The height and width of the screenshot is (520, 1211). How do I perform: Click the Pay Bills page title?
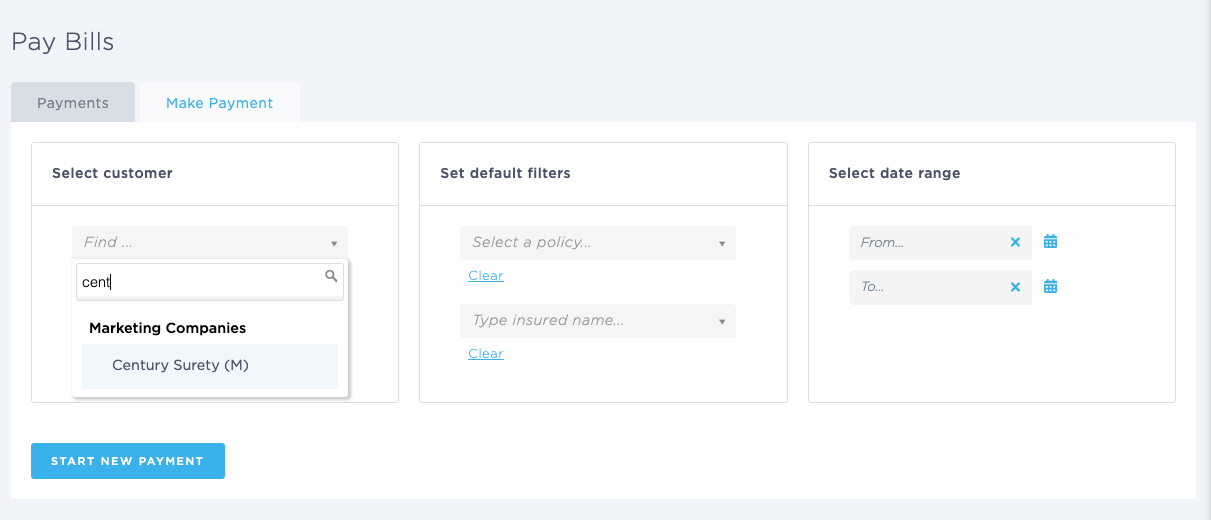63,42
